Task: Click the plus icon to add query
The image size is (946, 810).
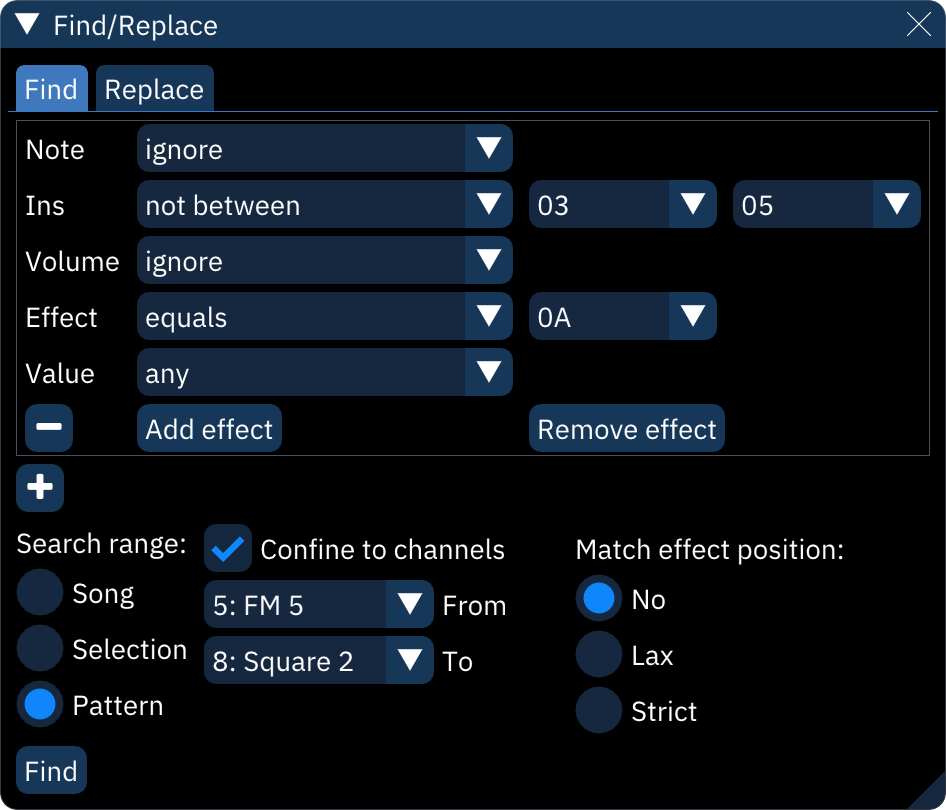Action: click(40, 487)
